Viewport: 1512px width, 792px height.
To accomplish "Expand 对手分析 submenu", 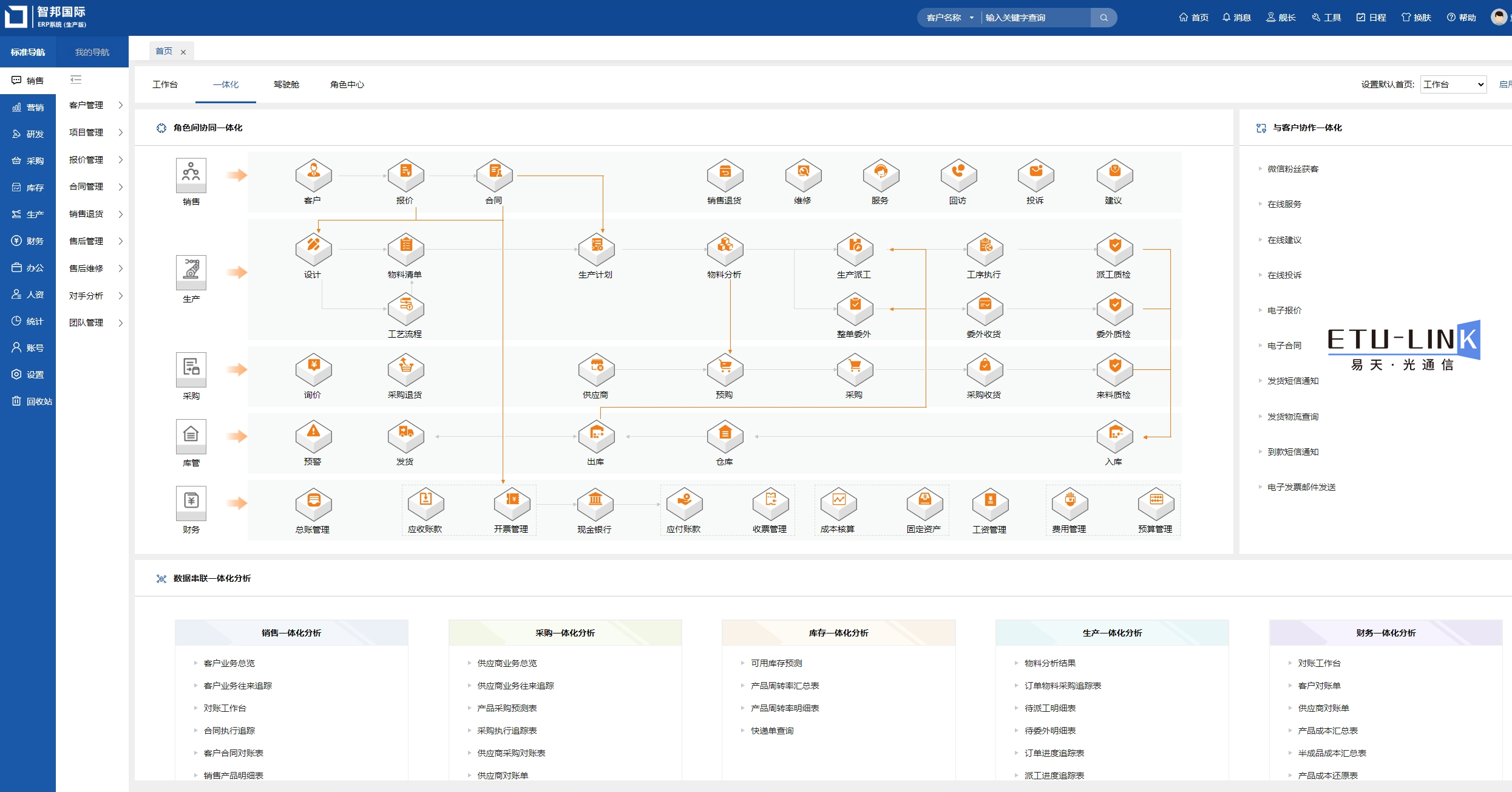I will (x=95, y=296).
